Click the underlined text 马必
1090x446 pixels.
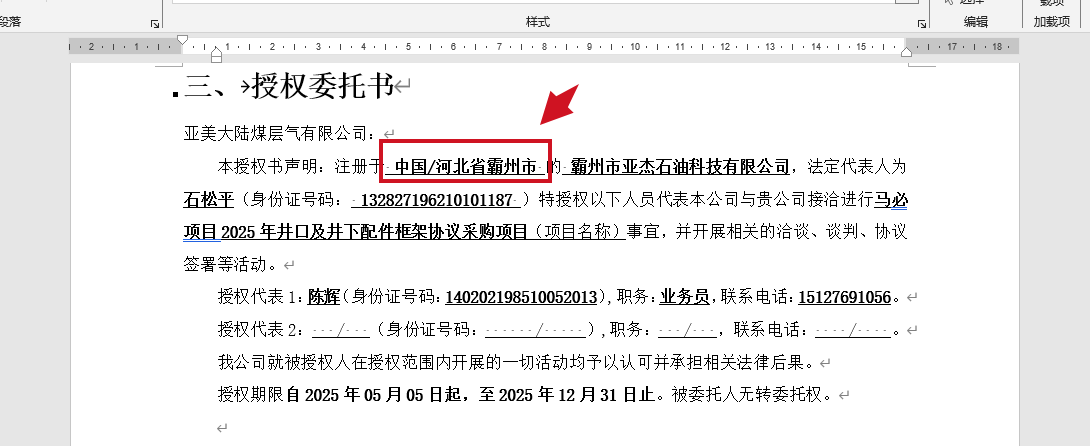pos(891,200)
